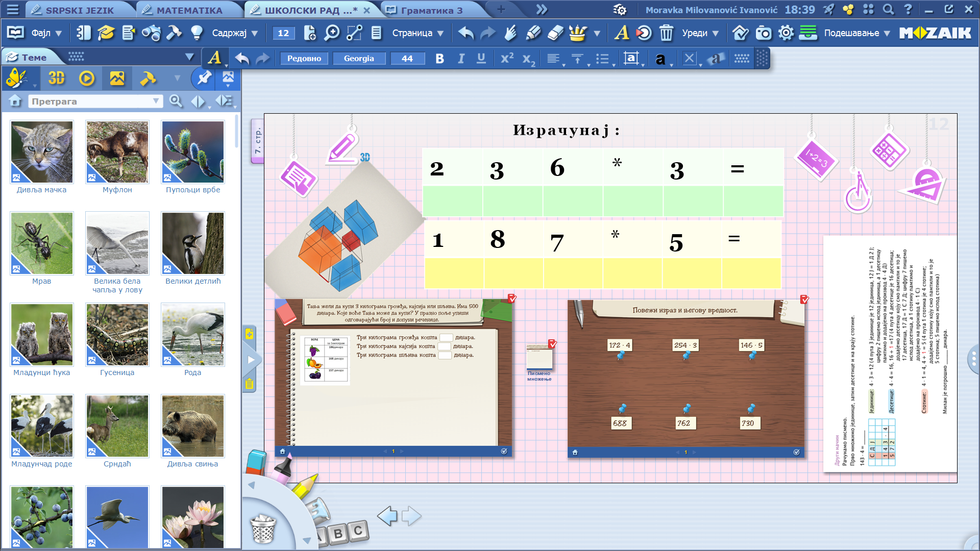Screen dimensions: 980x551
Task: Pick the yellow pencil from tool wheel
Action: point(304,486)
